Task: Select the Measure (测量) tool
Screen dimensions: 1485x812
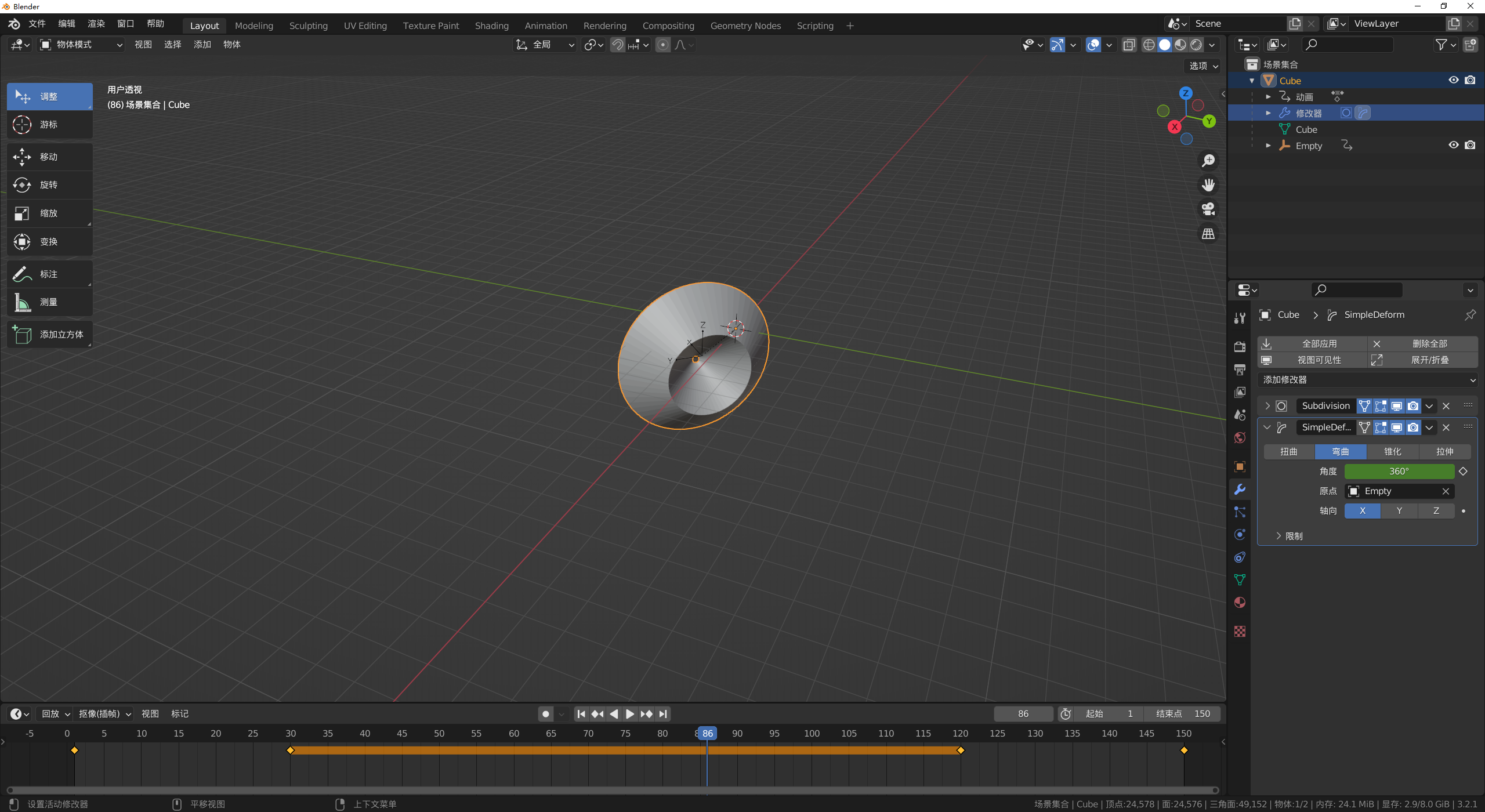Action: [x=49, y=302]
